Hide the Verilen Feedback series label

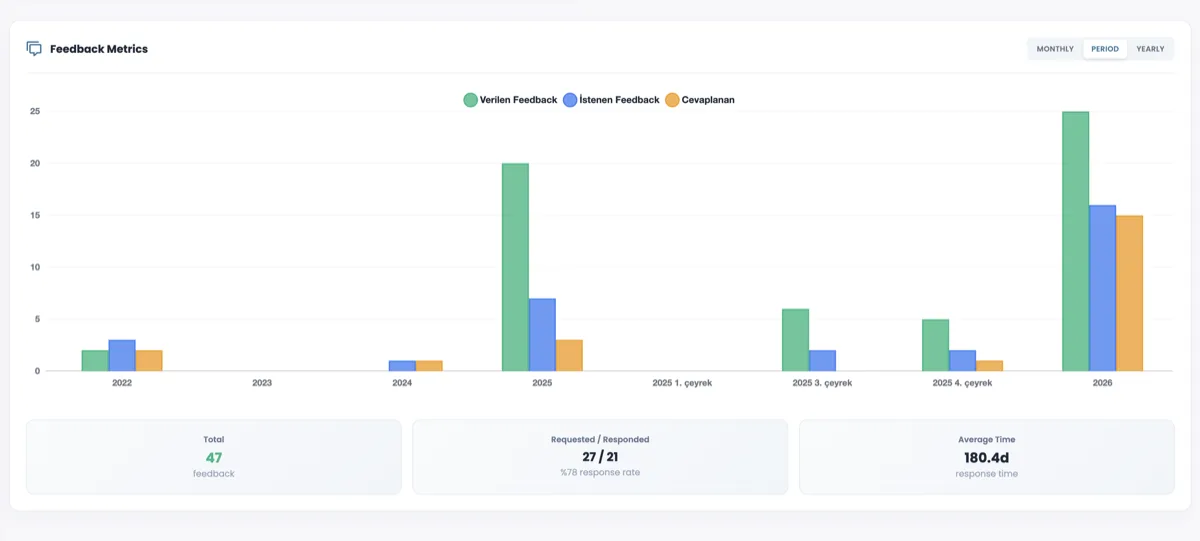click(518, 100)
